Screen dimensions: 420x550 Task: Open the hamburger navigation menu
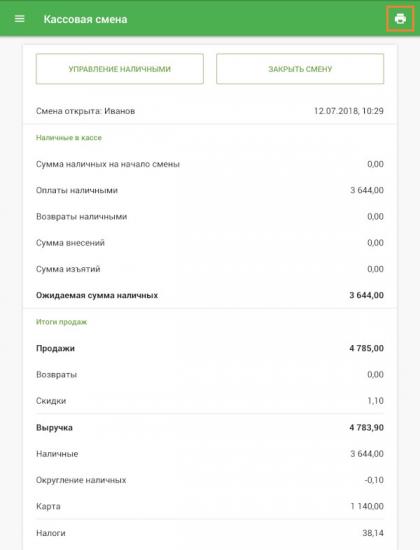coord(20,19)
